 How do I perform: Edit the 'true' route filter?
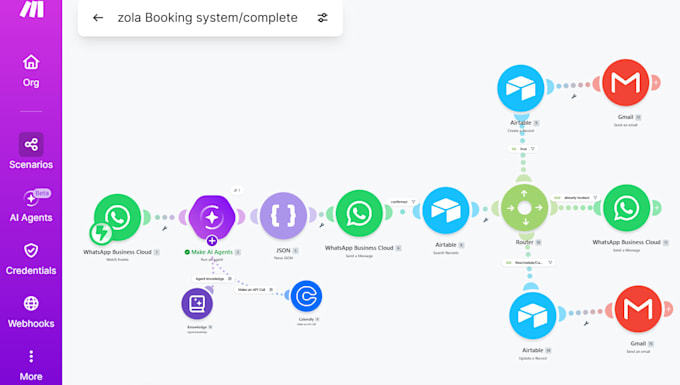pyautogui.click(x=523, y=149)
